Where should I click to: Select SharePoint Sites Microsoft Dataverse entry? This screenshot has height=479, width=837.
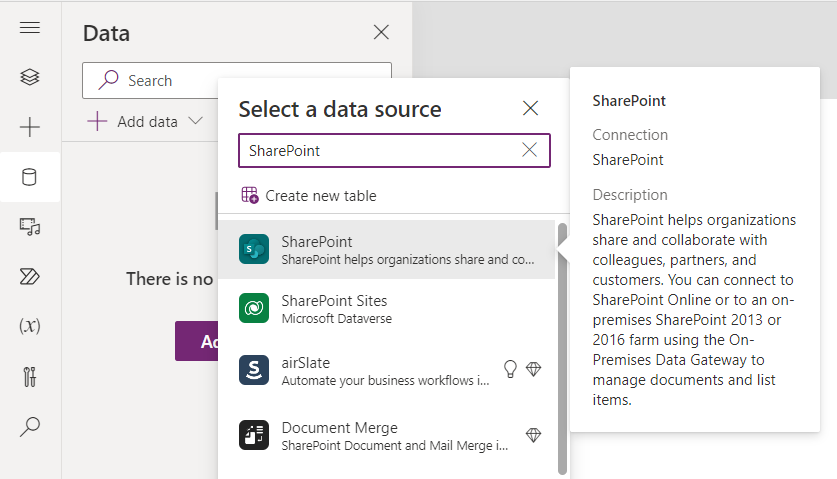click(x=386, y=309)
